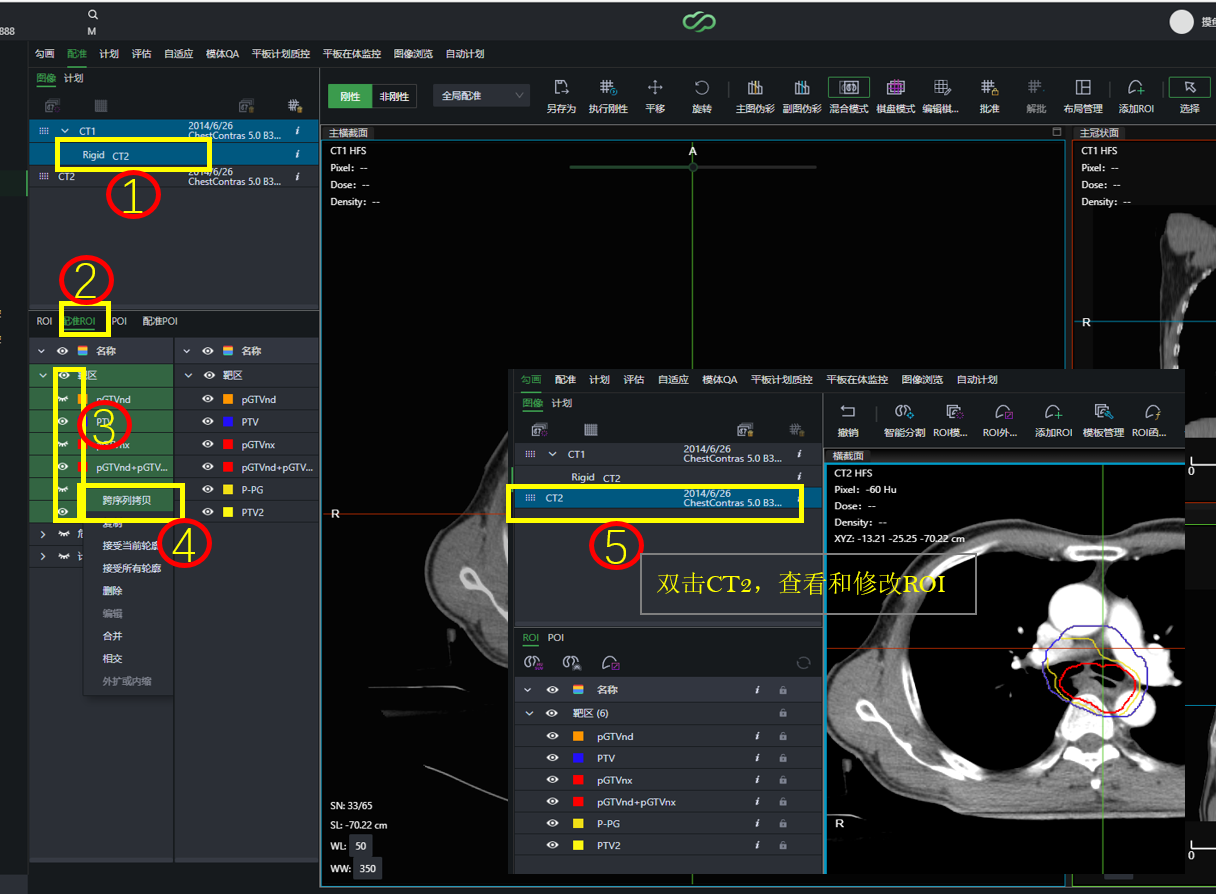Open the info icon on the main CT2 row

point(297,177)
